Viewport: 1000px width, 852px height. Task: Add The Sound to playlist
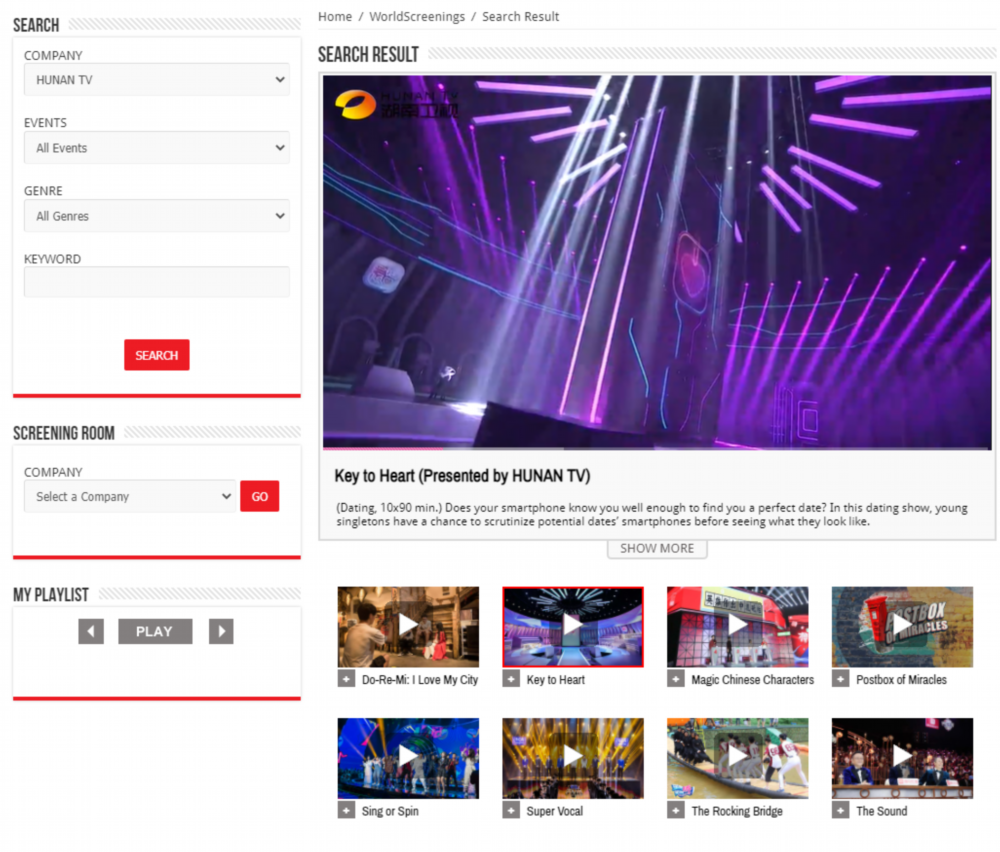click(841, 811)
